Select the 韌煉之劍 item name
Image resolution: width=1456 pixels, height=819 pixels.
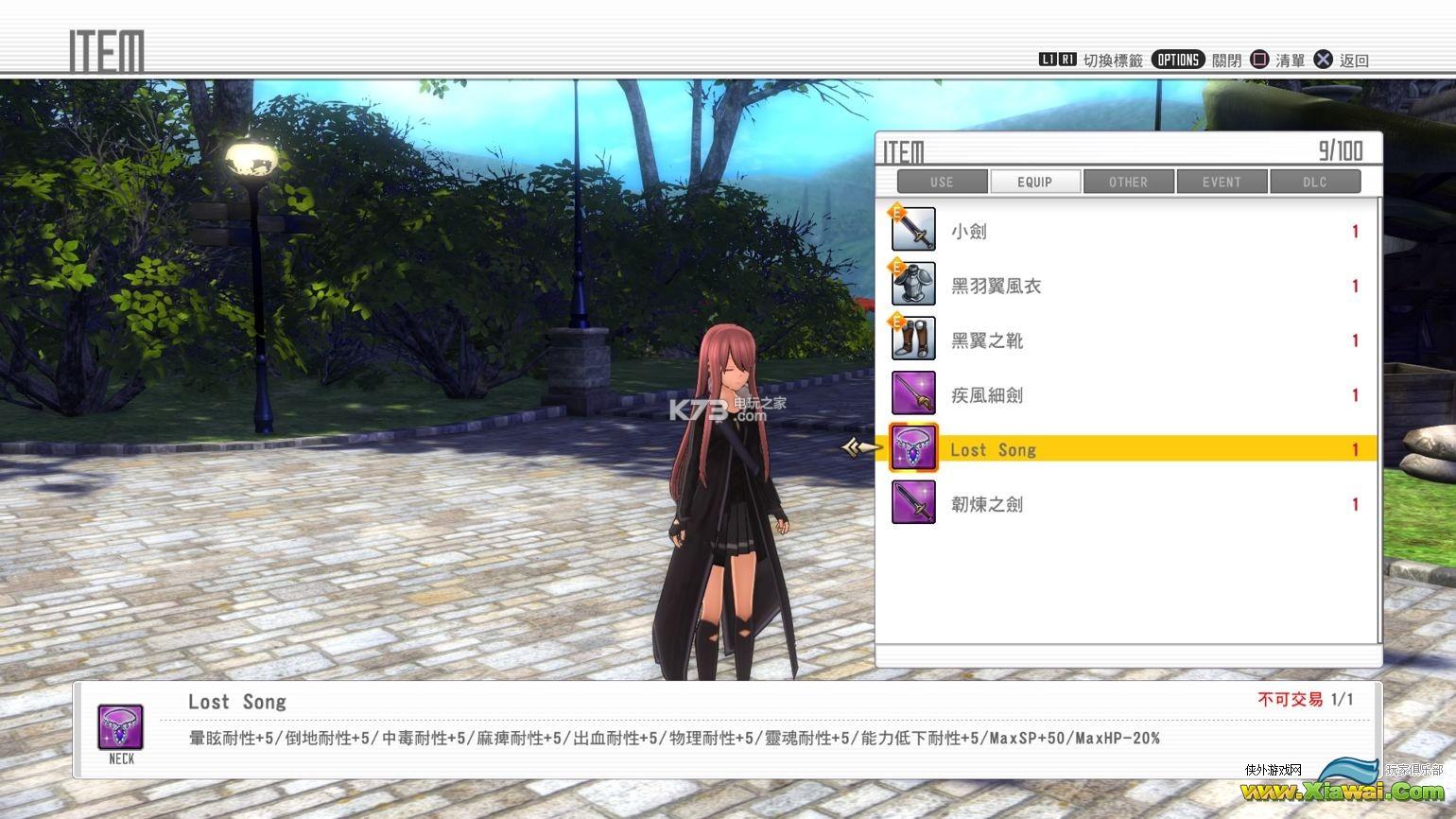[987, 504]
